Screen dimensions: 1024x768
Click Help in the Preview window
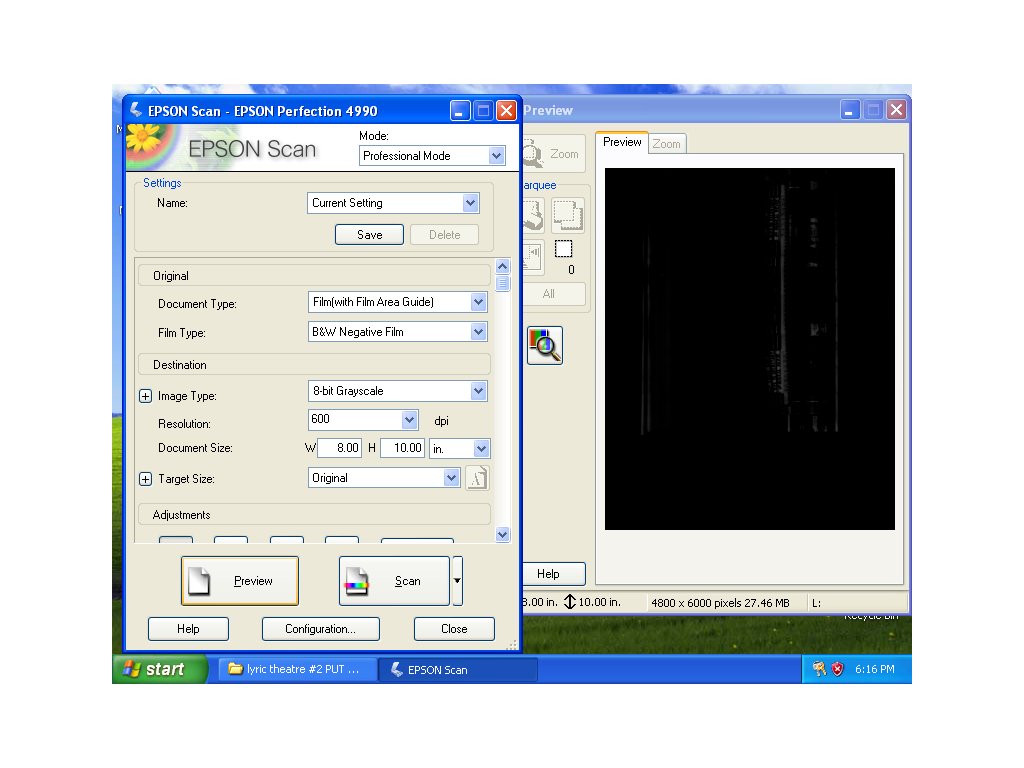point(553,573)
